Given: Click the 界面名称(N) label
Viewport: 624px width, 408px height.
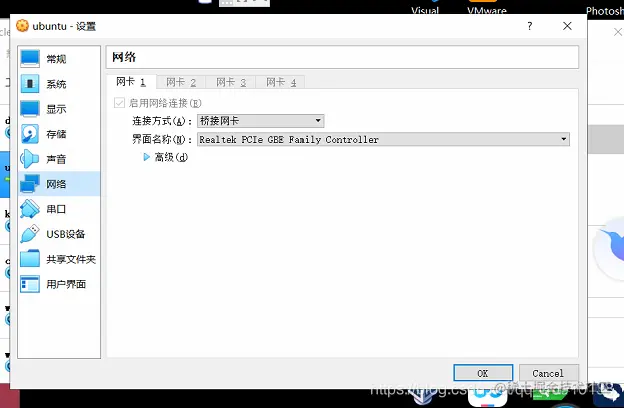Looking at the screenshot, I should (162, 139).
